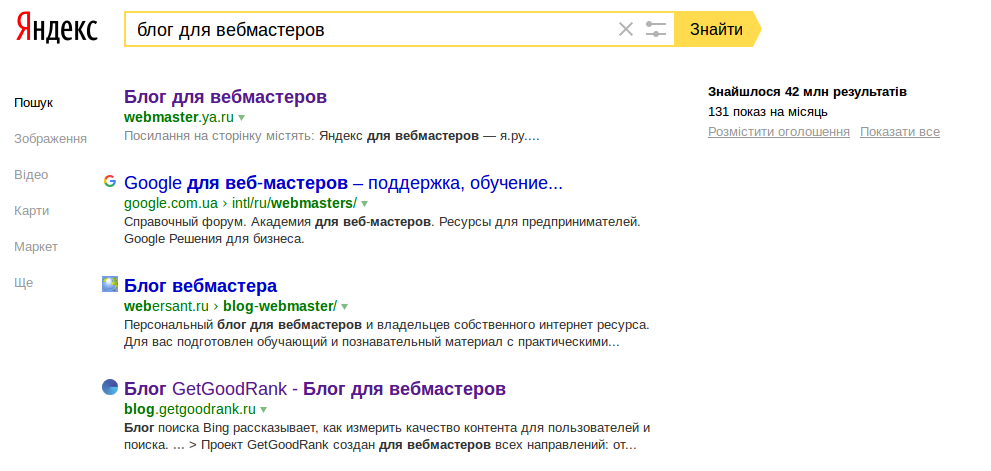Expand the arrow after blog-webmaster/
This screenshot has width=991, height=471.
pos(344,307)
